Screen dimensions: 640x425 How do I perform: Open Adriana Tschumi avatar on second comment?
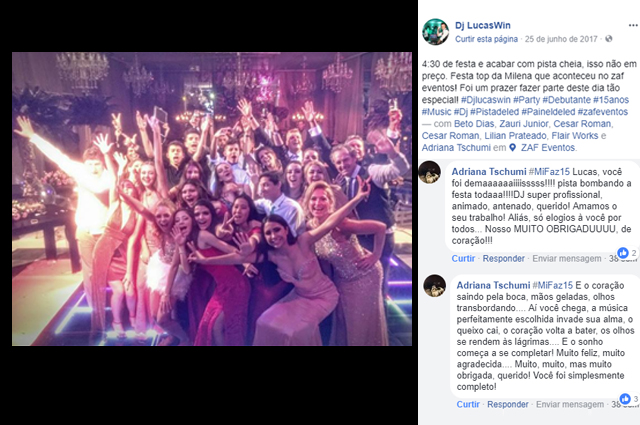[x=434, y=285]
